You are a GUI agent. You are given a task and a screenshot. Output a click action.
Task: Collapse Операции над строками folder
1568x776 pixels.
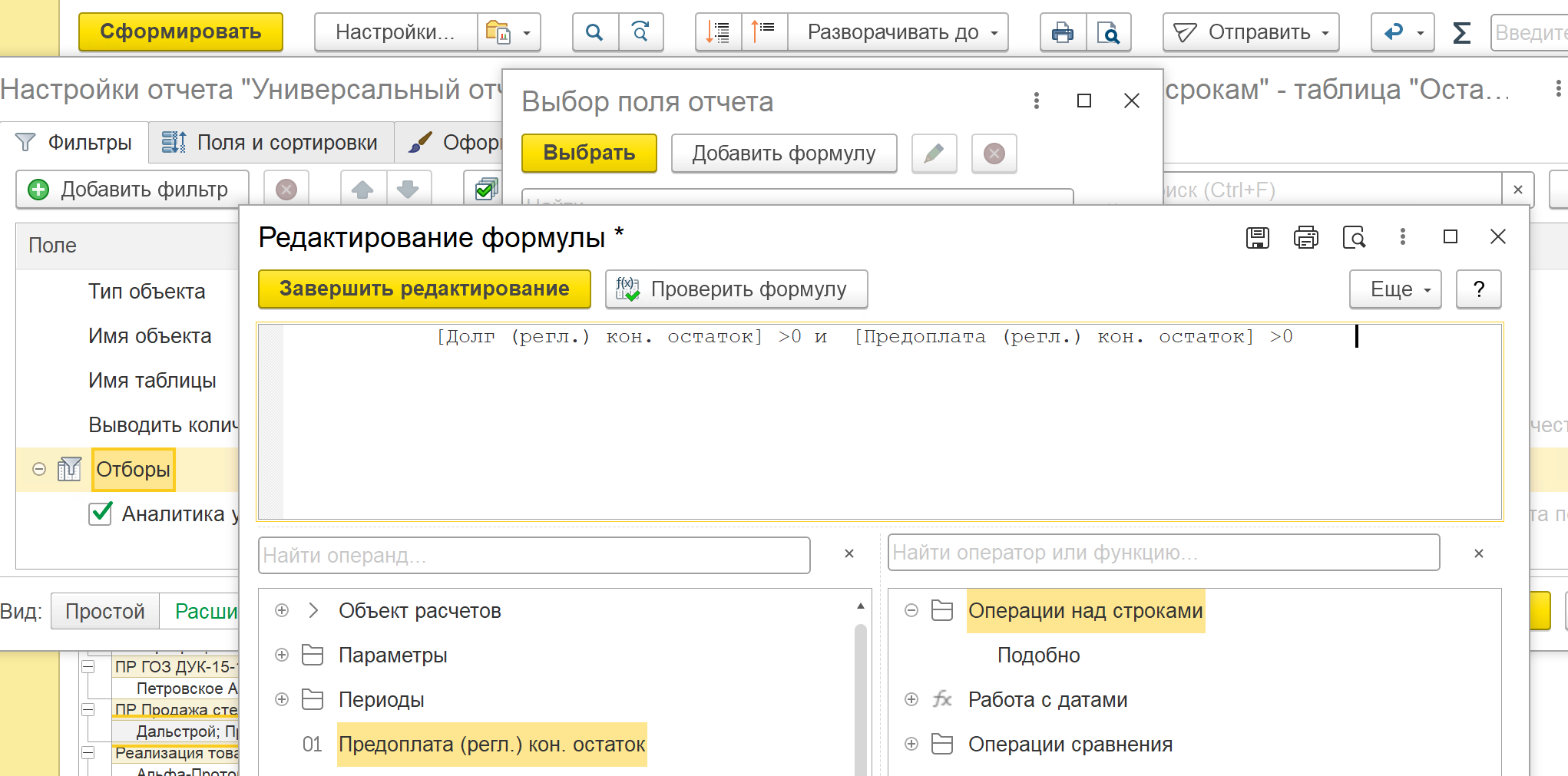pyautogui.click(x=911, y=610)
